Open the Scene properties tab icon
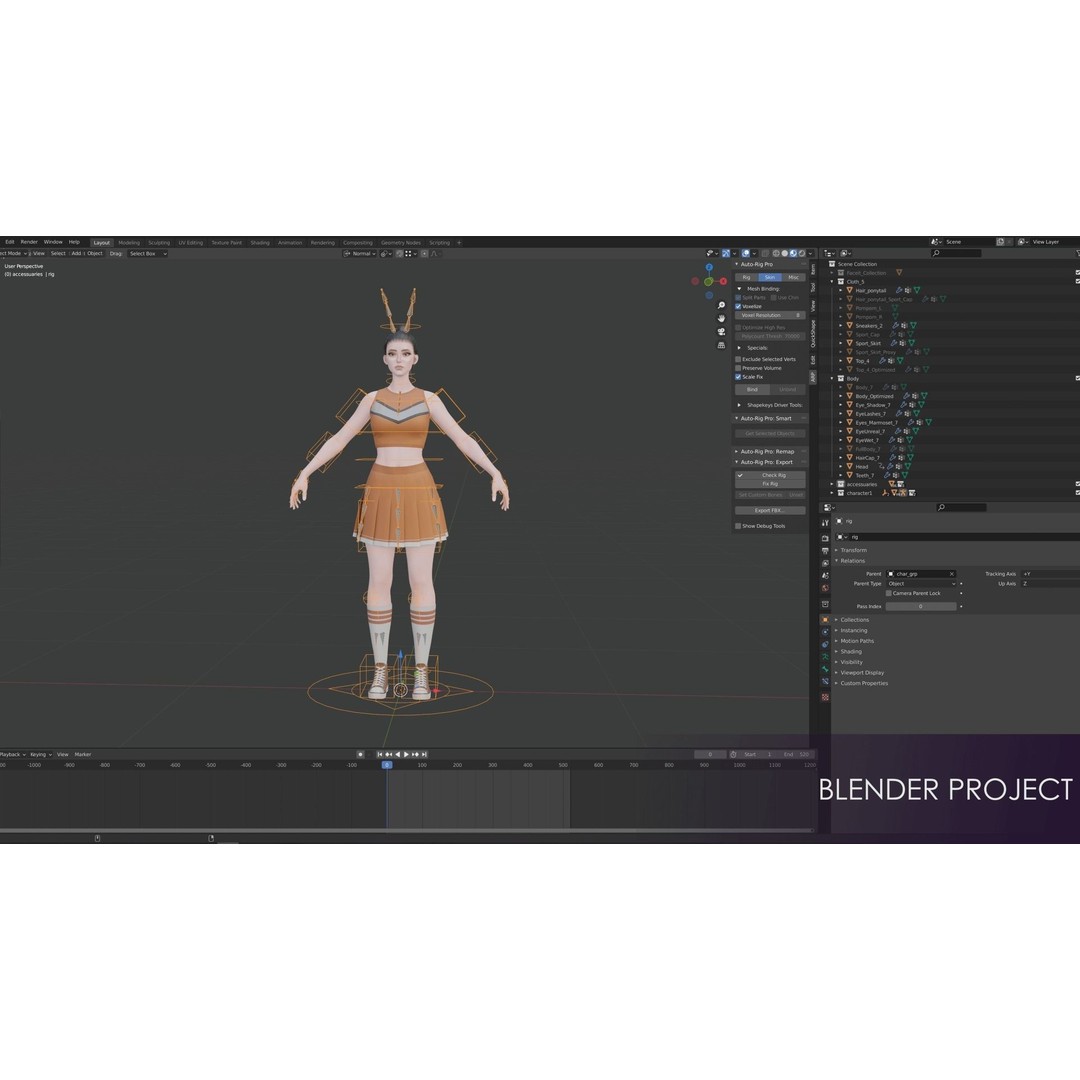Screen dimensions: 1080x1080 (825, 575)
